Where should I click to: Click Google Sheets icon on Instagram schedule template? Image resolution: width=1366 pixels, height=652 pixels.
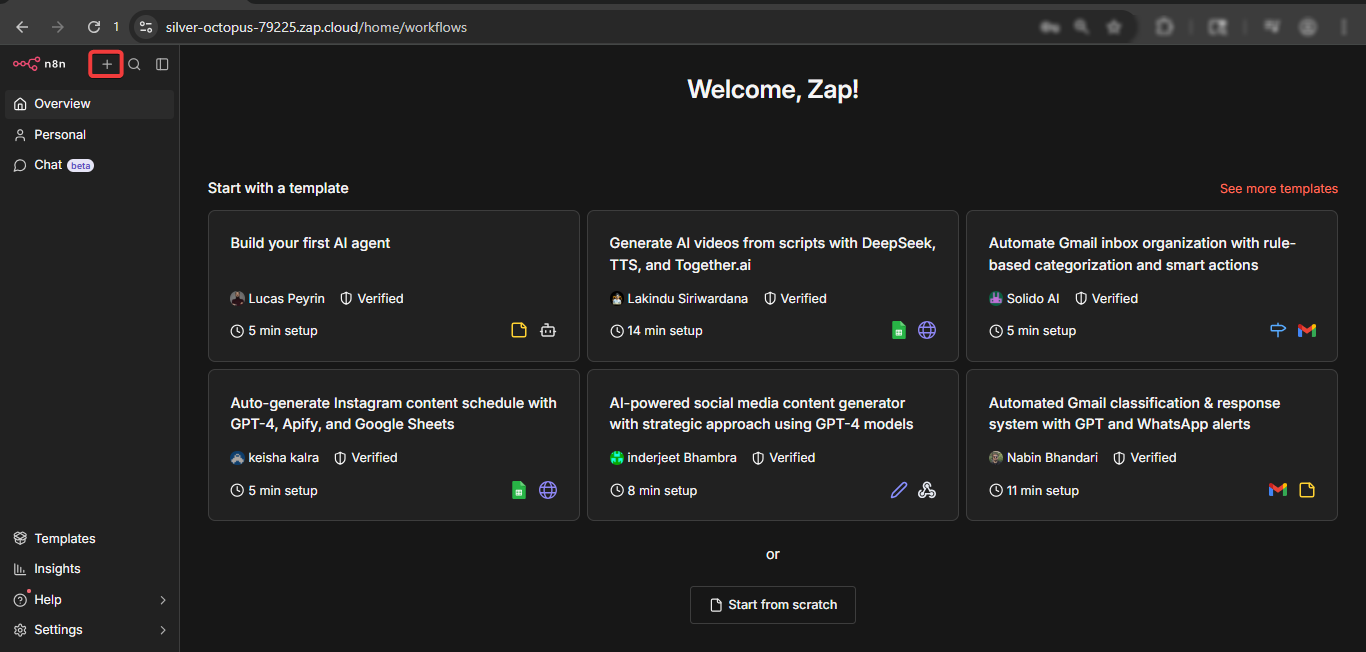point(519,490)
